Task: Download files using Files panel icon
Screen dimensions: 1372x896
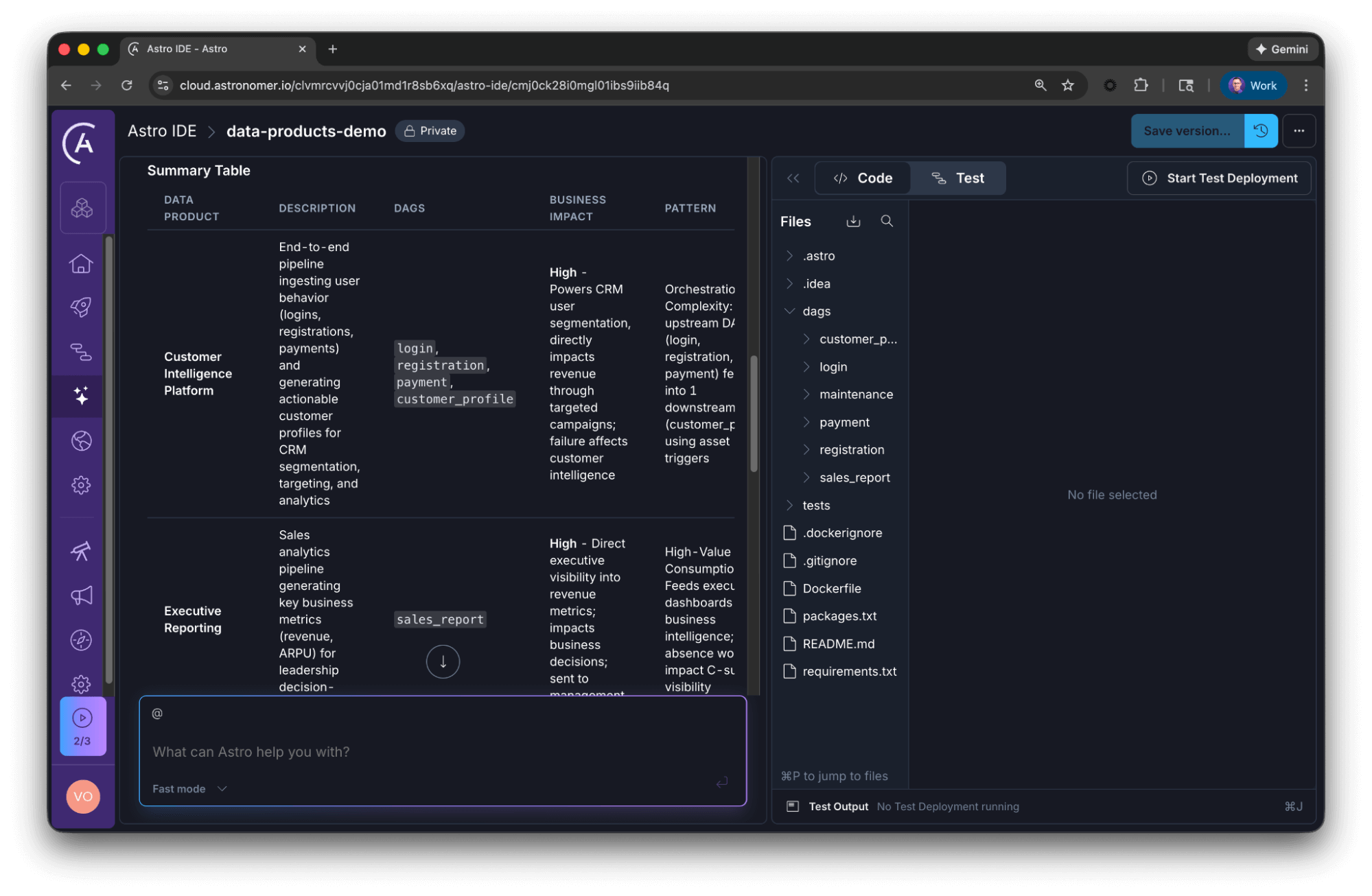Action: click(x=853, y=221)
